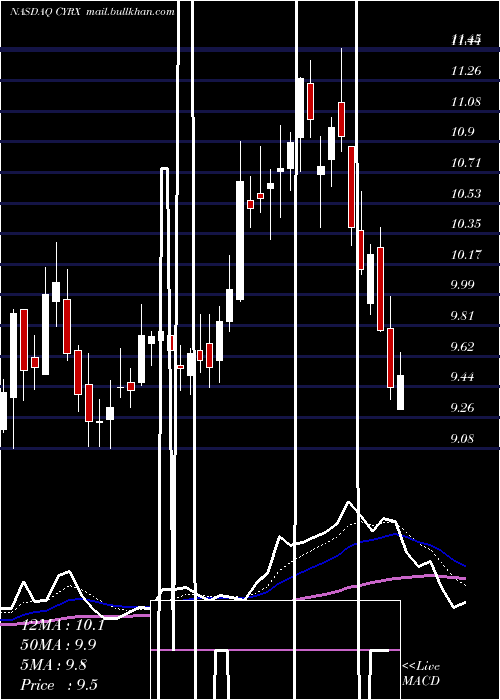Image resolution: width=500 pixels, height=700 pixels.
Task: Click the last white candlestick on the right
Action: (x=400, y=392)
